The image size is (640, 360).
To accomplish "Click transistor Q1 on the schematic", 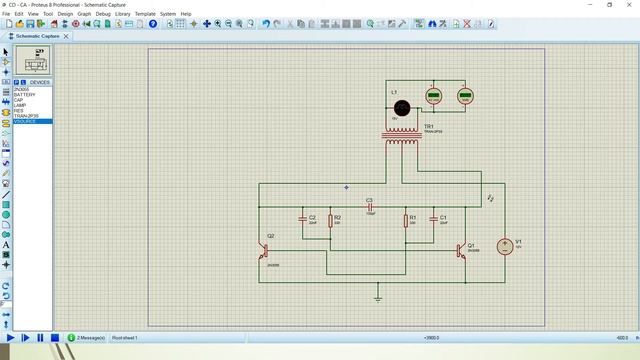I will 462,251.
